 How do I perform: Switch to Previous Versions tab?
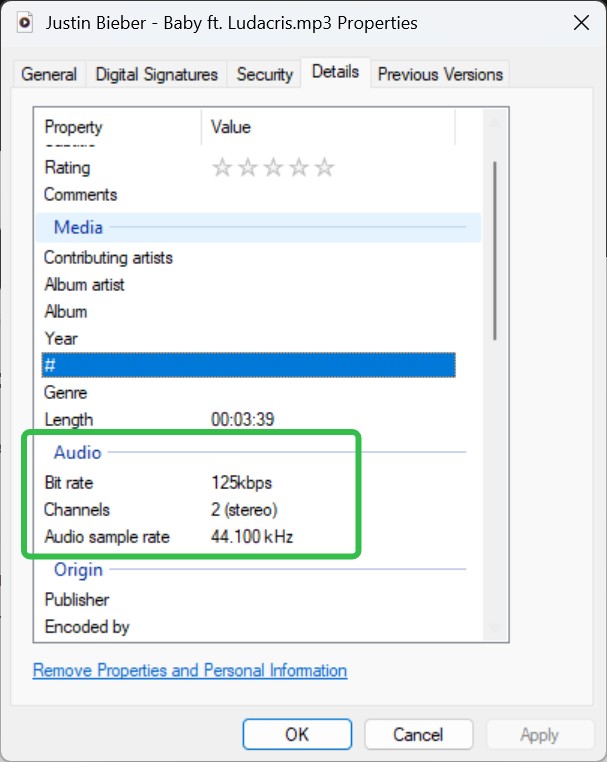pos(440,74)
